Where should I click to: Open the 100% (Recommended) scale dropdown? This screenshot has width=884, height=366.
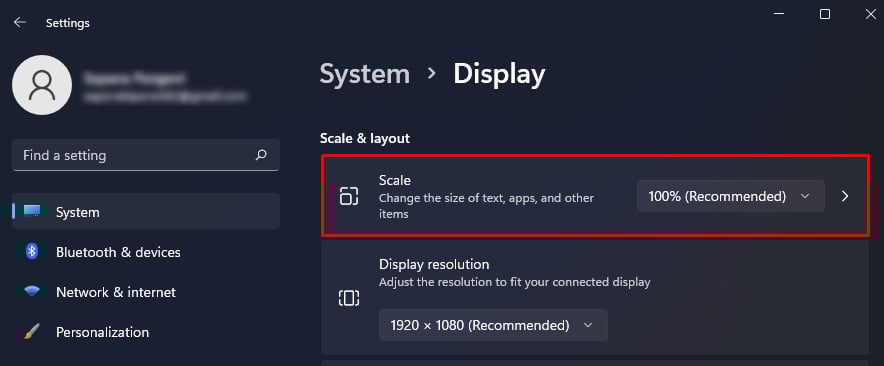coord(731,196)
